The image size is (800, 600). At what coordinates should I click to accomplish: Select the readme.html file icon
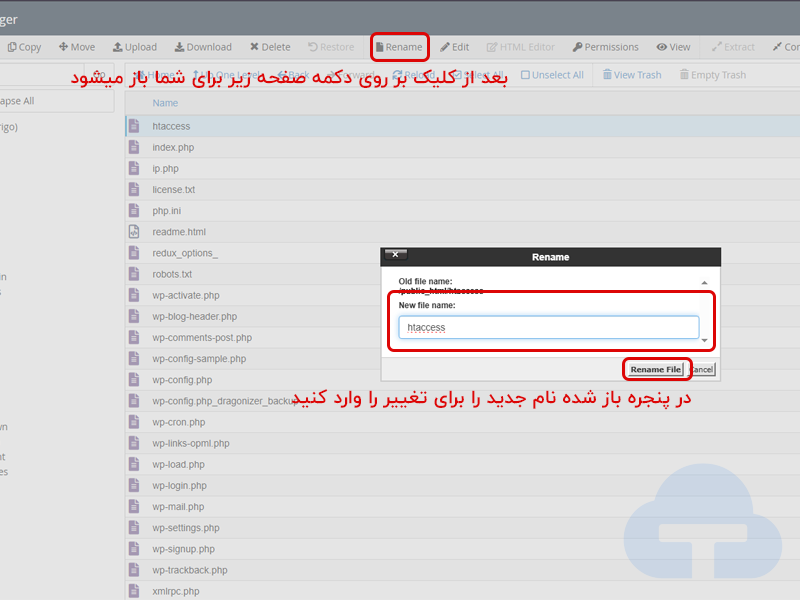134,232
